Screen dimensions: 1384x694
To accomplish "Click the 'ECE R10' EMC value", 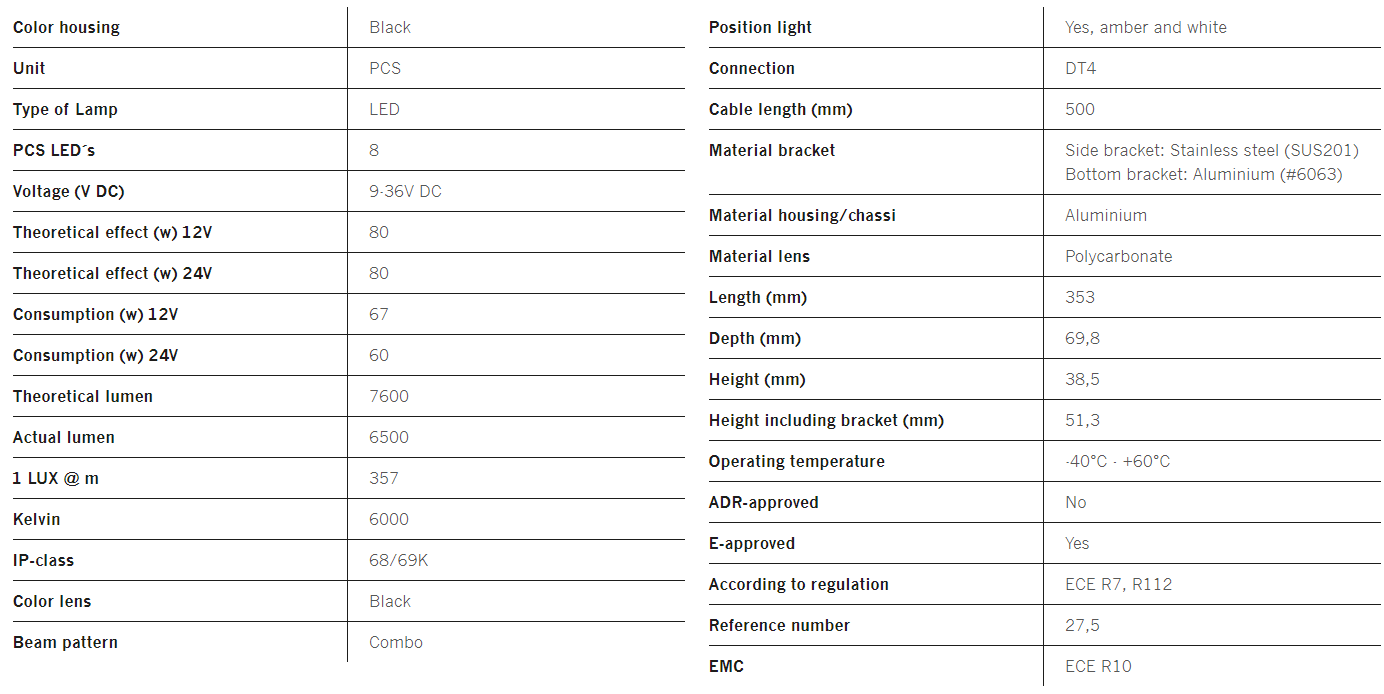I will click(1099, 667).
